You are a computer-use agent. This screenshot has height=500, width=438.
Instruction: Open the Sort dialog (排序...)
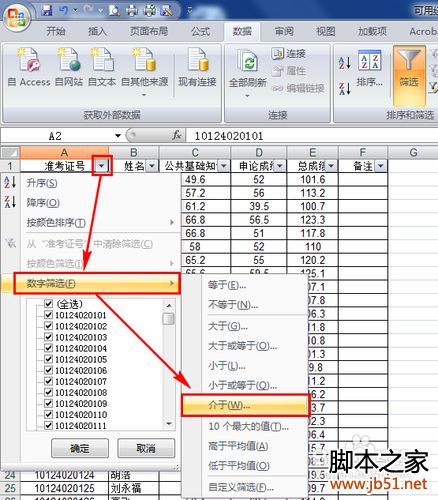(x=369, y=68)
